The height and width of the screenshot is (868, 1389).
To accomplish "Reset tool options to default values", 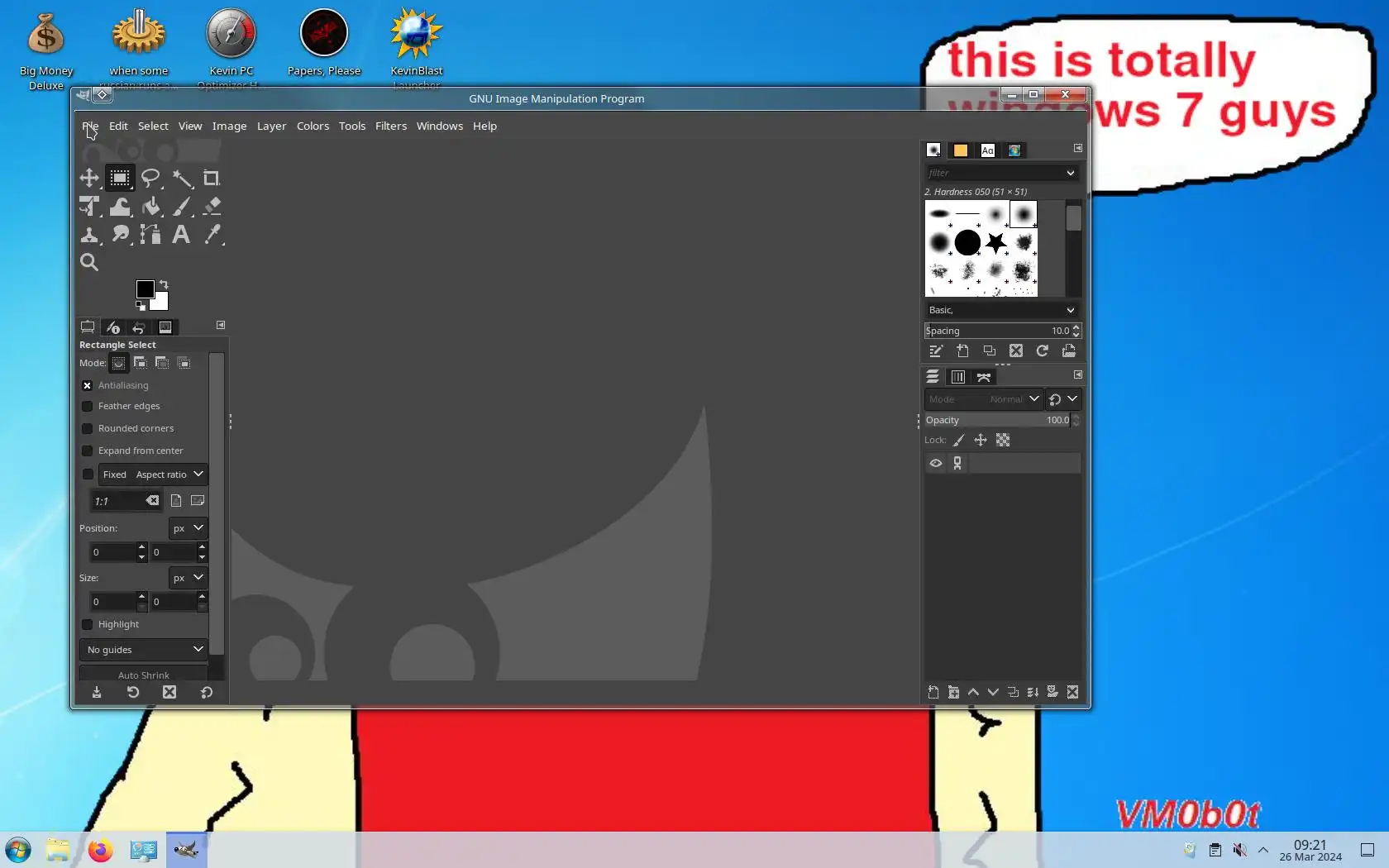I will pos(207,693).
